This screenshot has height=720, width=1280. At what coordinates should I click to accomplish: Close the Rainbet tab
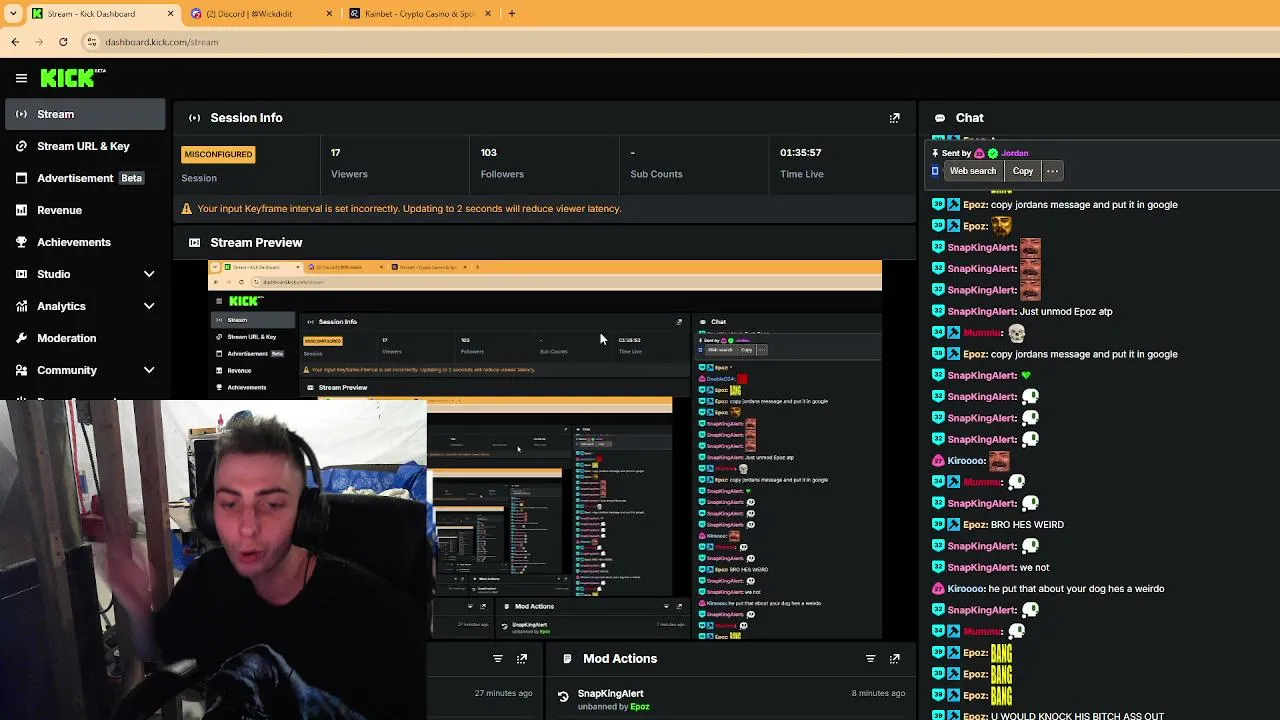coord(488,14)
